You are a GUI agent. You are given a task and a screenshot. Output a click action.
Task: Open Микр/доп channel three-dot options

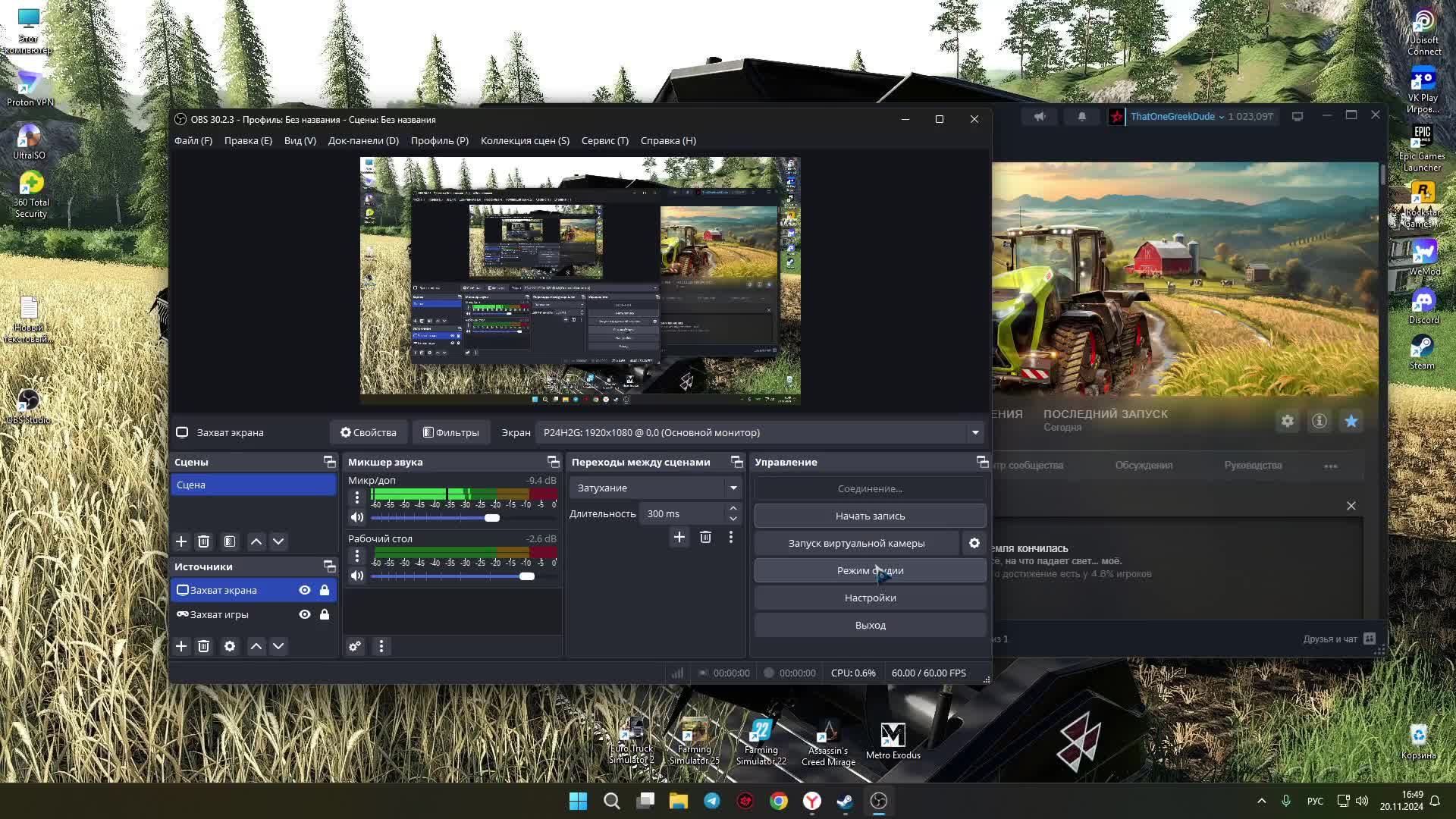[357, 497]
